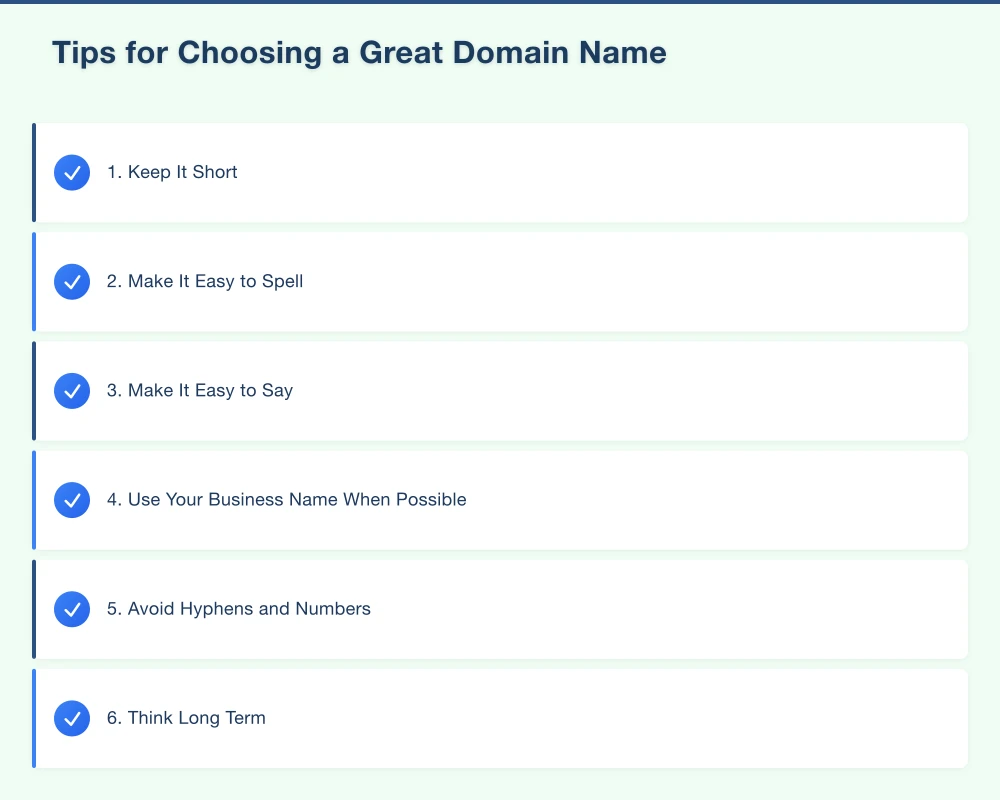The height and width of the screenshot is (800, 1000).
Task: Click the checkmark icon beside "Keep It Short"
Action: coord(72,172)
